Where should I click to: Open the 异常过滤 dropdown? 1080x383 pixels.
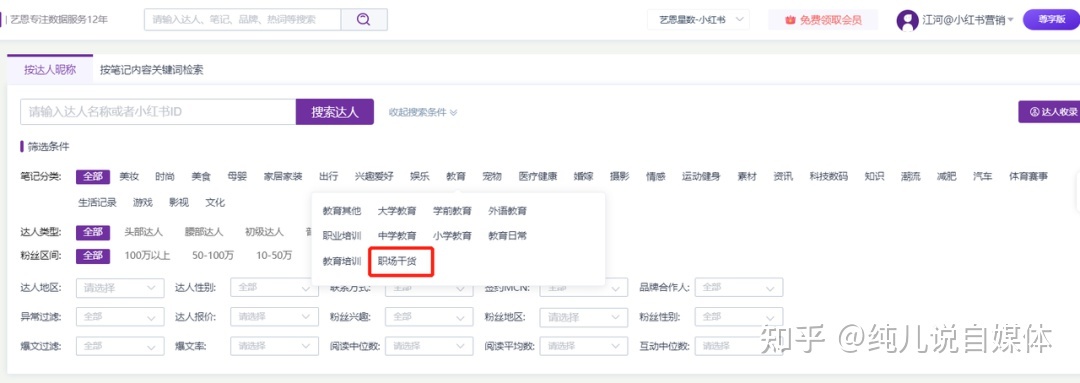[120, 317]
